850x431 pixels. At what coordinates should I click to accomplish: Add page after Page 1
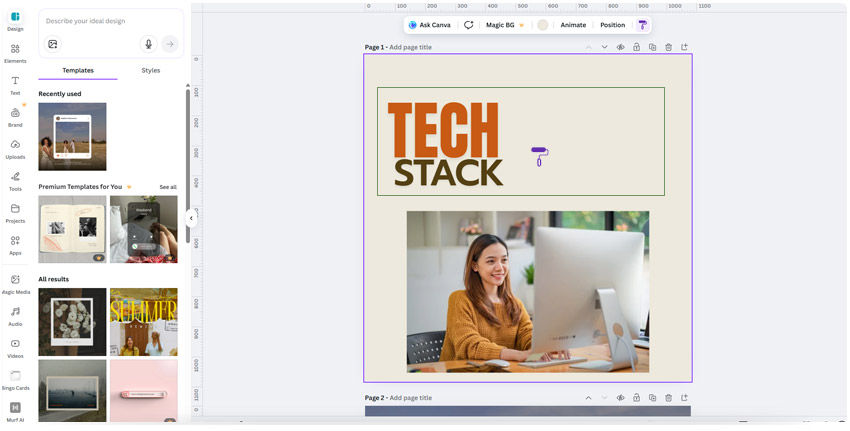(685, 47)
